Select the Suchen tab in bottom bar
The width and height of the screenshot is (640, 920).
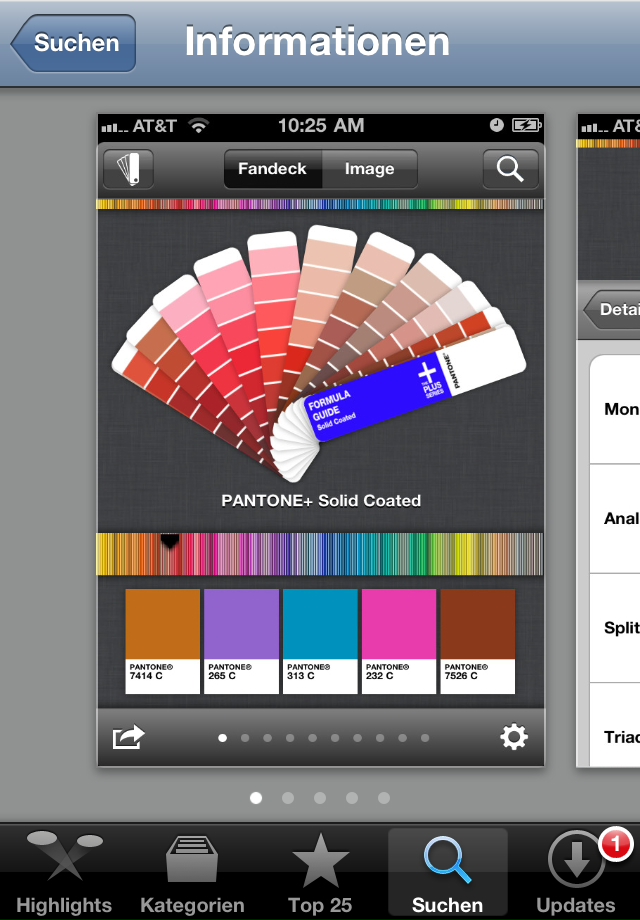[x=448, y=872]
